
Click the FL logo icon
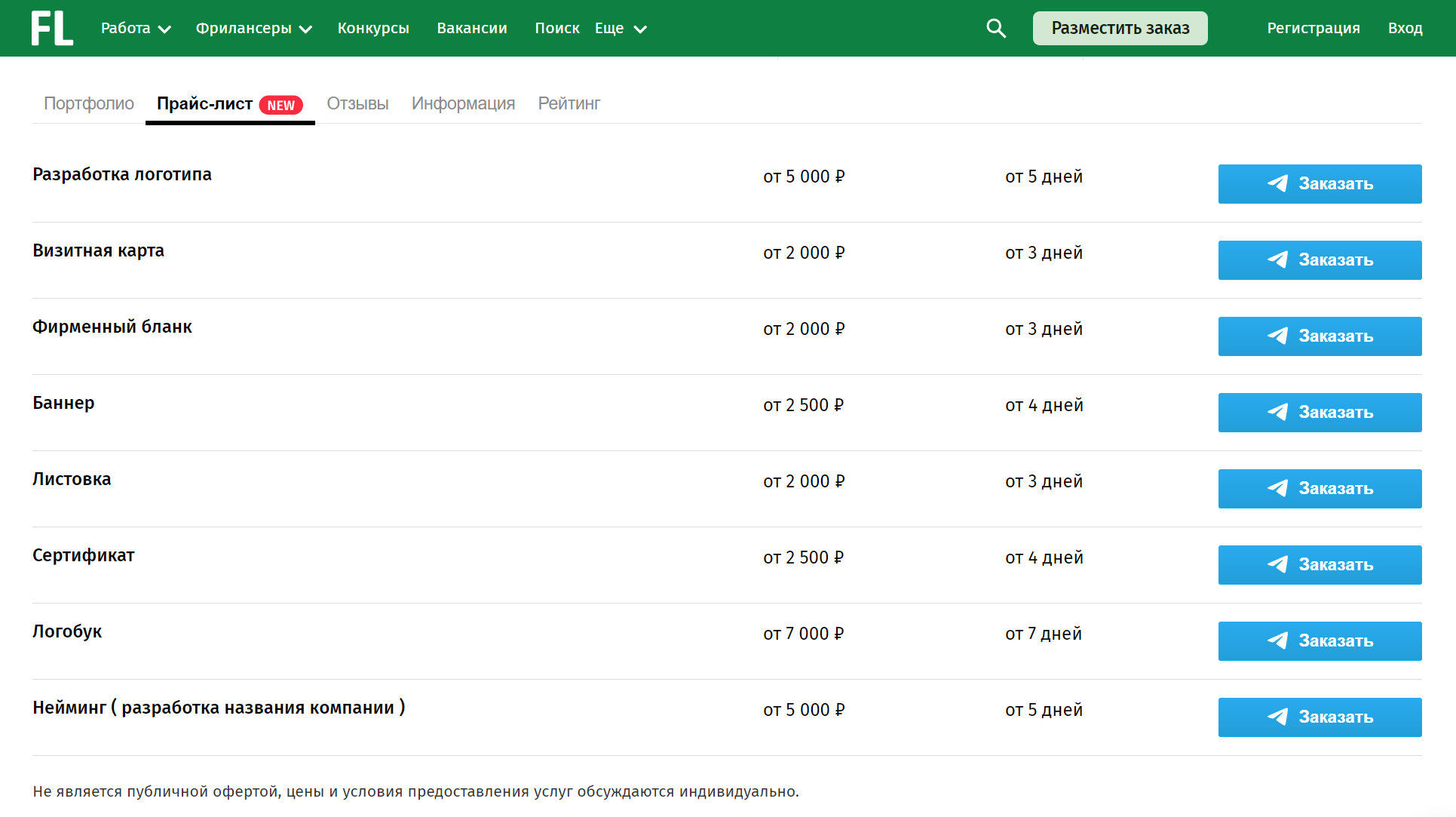click(52, 28)
